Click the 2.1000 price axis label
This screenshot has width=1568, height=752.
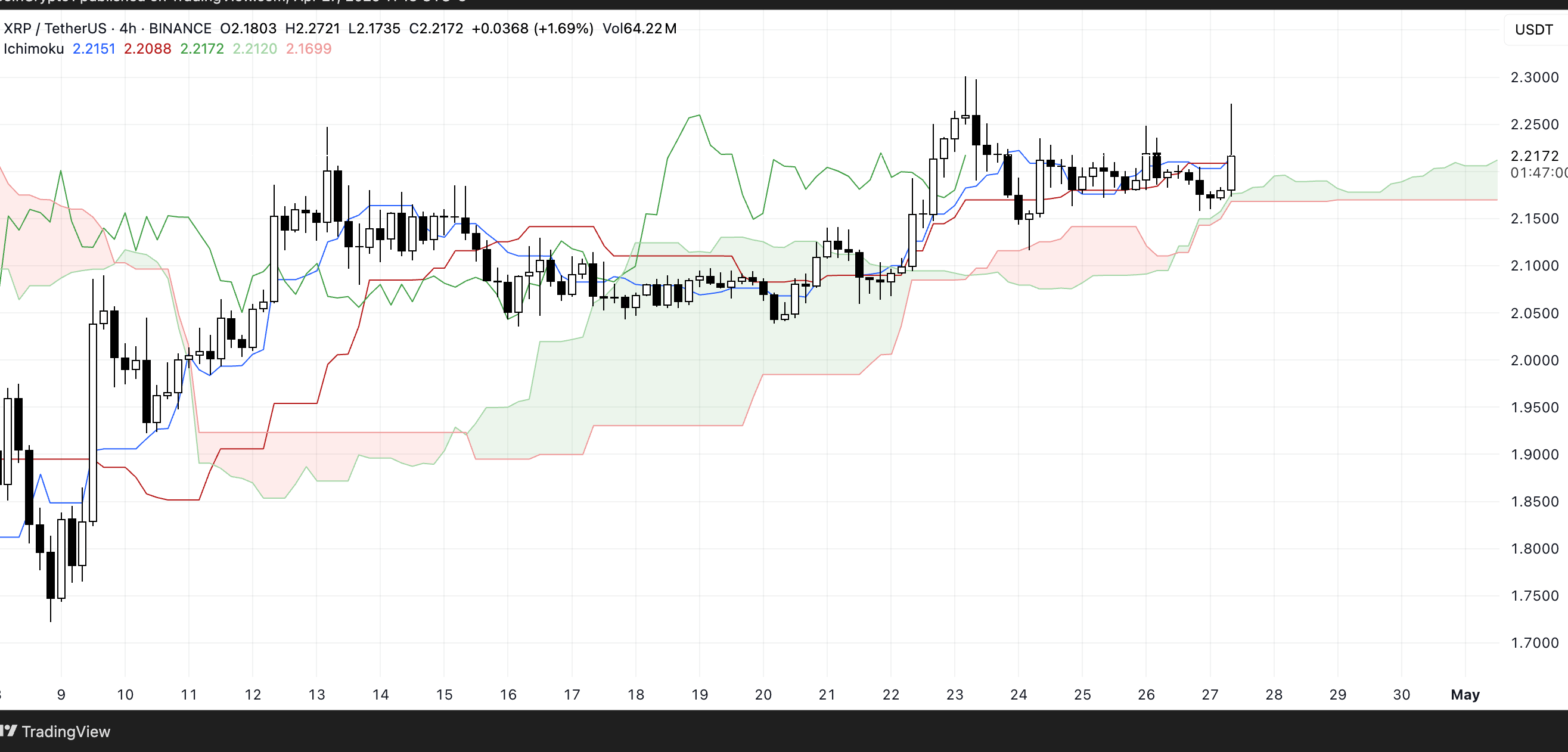point(1535,265)
